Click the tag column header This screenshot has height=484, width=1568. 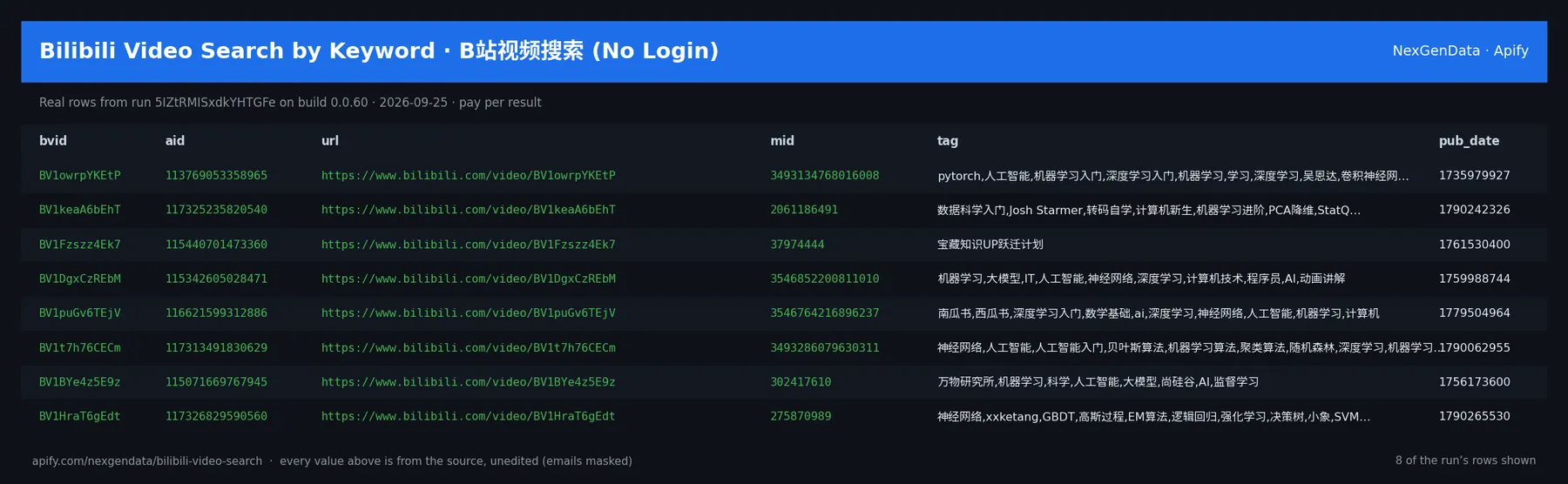948,140
